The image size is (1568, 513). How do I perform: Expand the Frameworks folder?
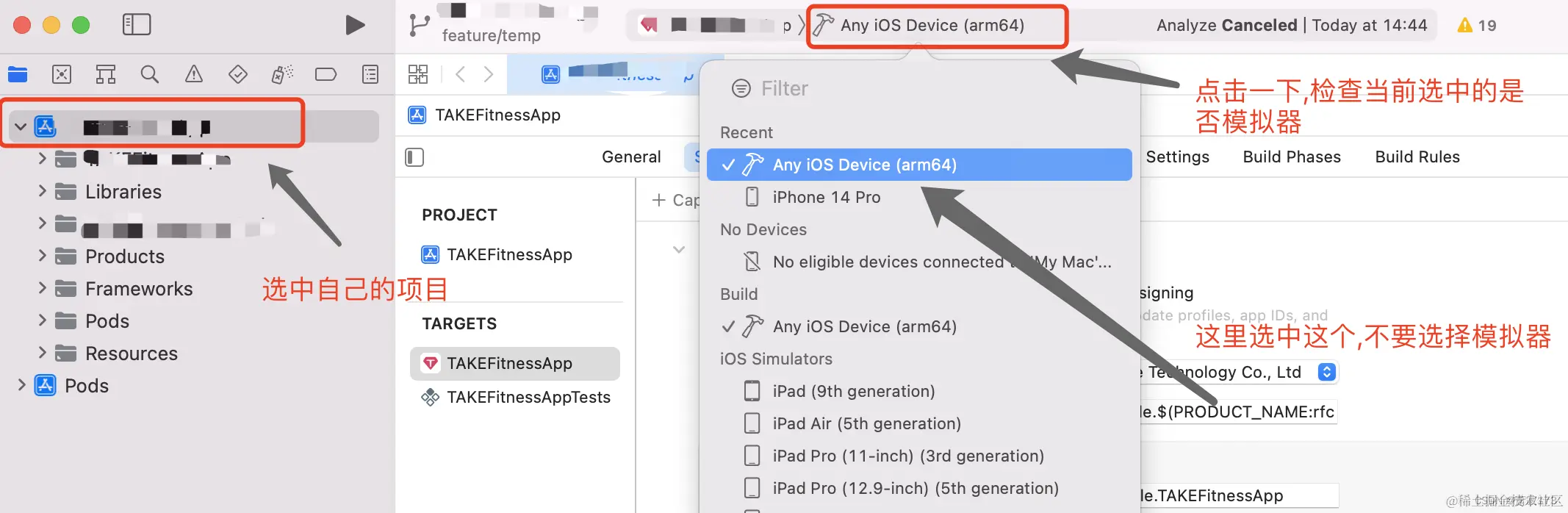pos(42,288)
